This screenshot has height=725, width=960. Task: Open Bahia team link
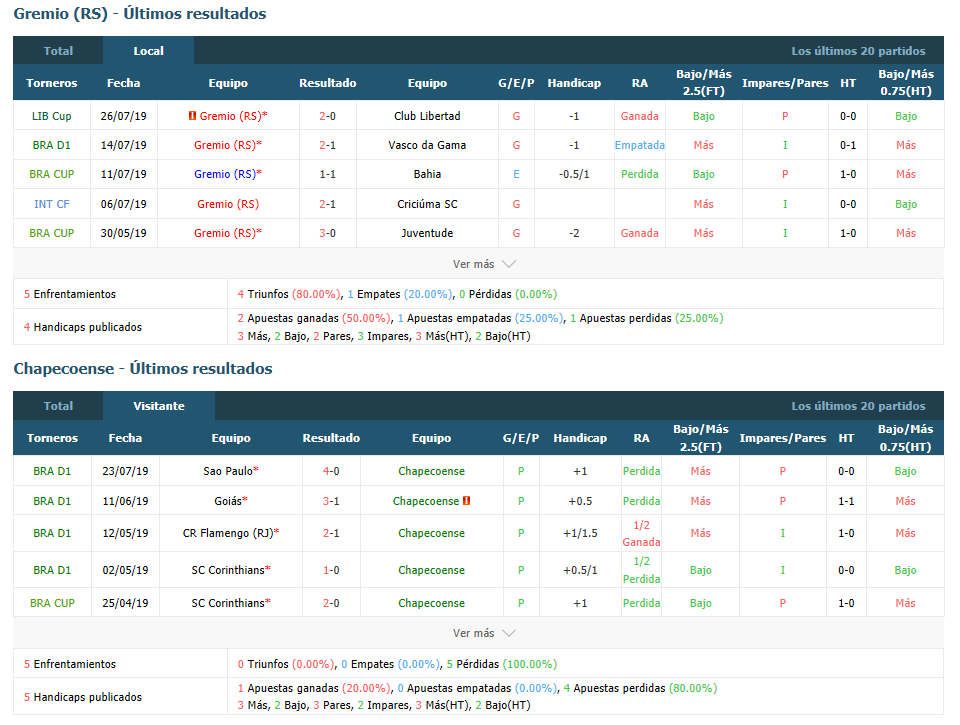427,174
